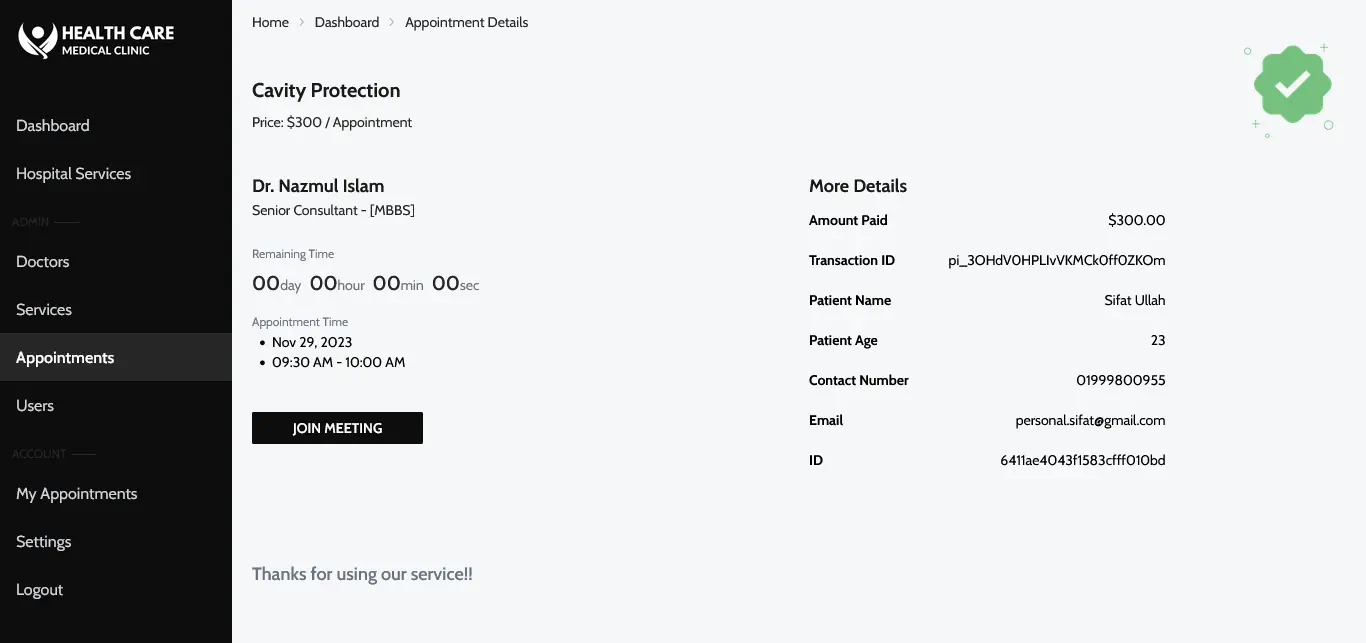Click the Appointment Details breadcrumb
Screen dimensions: 1366x643
tap(467, 22)
